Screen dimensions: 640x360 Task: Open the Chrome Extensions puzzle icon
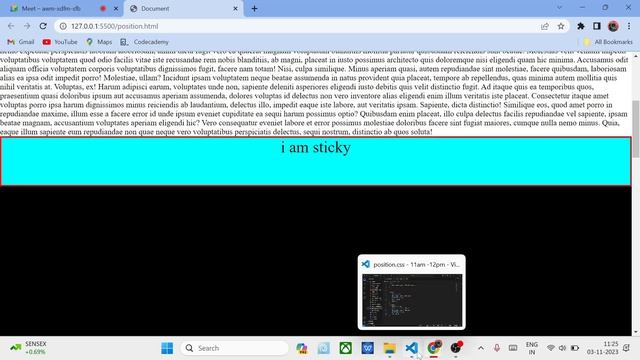[580, 26]
